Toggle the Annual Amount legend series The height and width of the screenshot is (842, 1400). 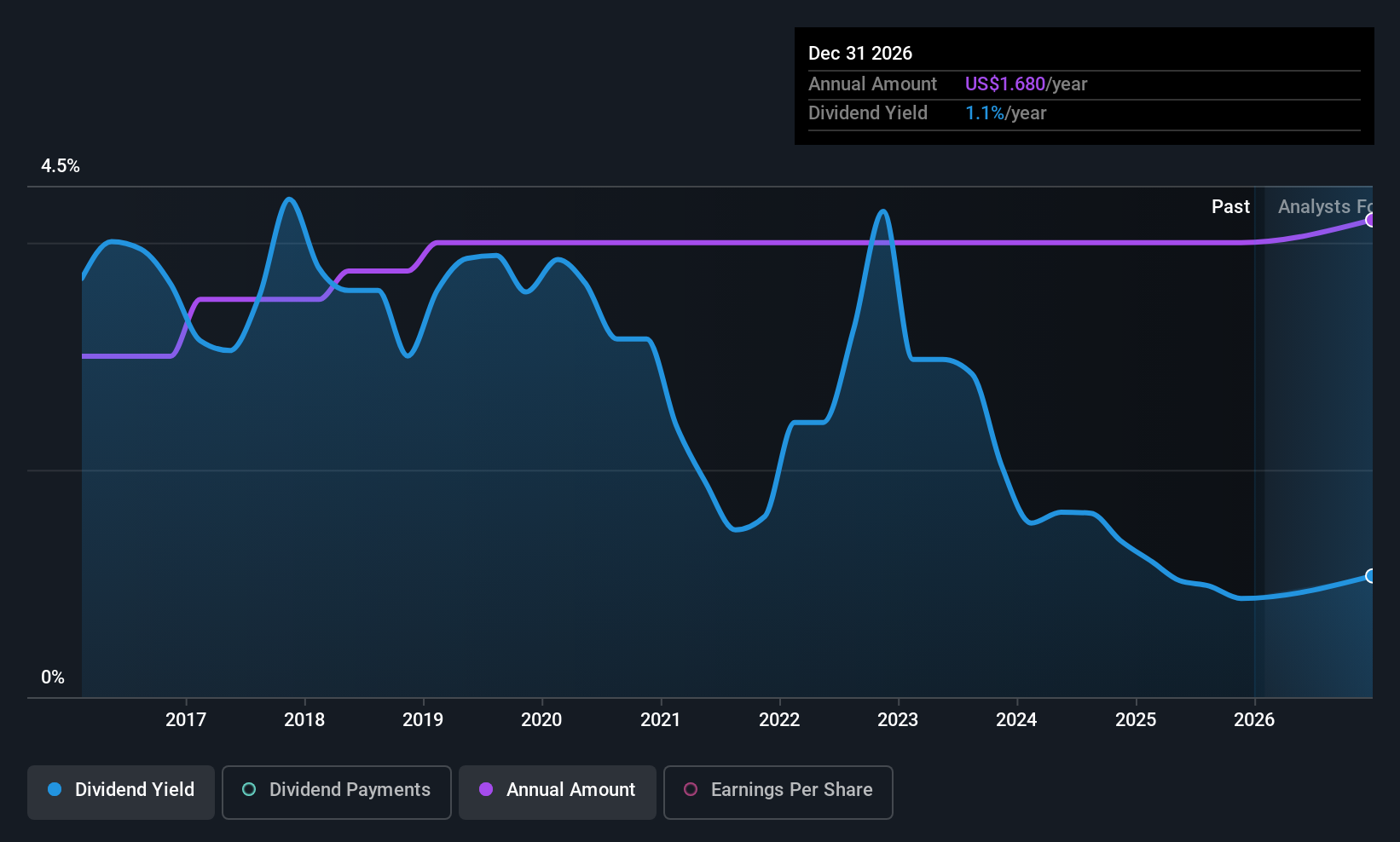tap(558, 793)
